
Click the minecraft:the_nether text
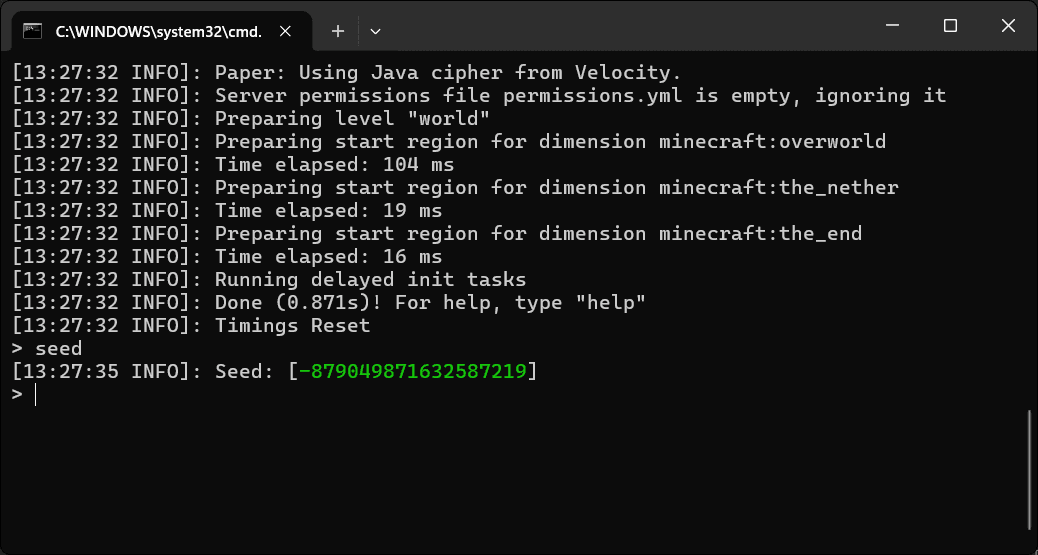tap(778, 187)
